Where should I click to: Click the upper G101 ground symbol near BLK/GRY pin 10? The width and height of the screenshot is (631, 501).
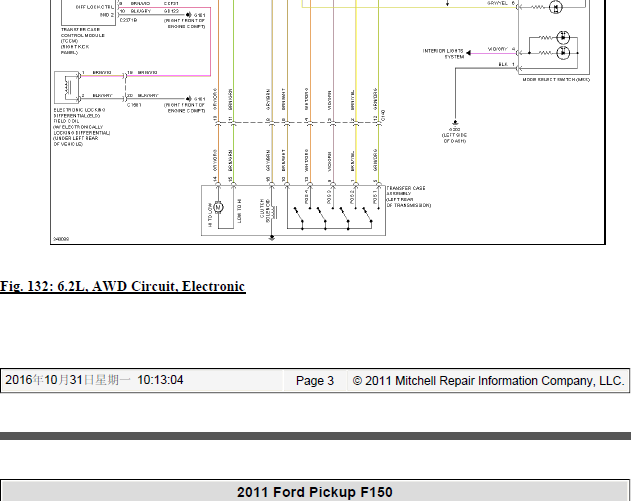(x=188, y=15)
